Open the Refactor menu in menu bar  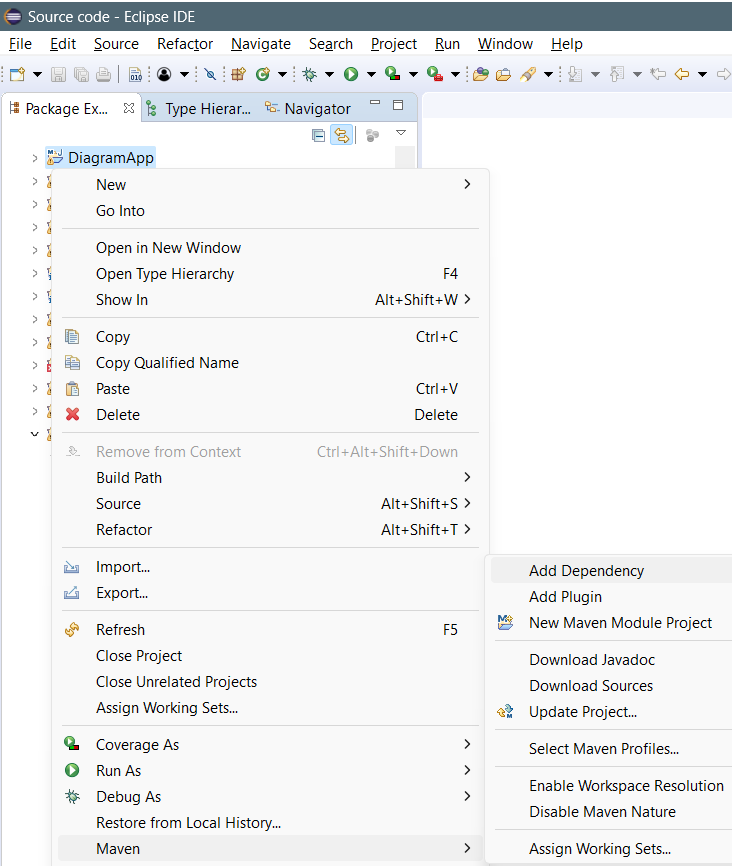pyautogui.click(x=185, y=44)
